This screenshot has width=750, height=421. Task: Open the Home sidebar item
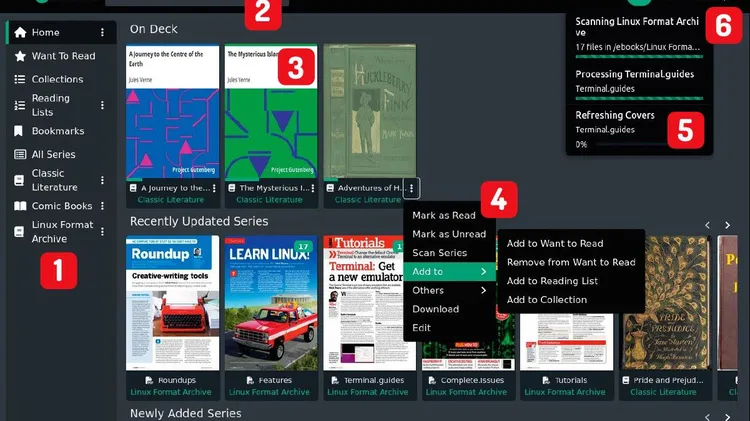[x=61, y=33]
